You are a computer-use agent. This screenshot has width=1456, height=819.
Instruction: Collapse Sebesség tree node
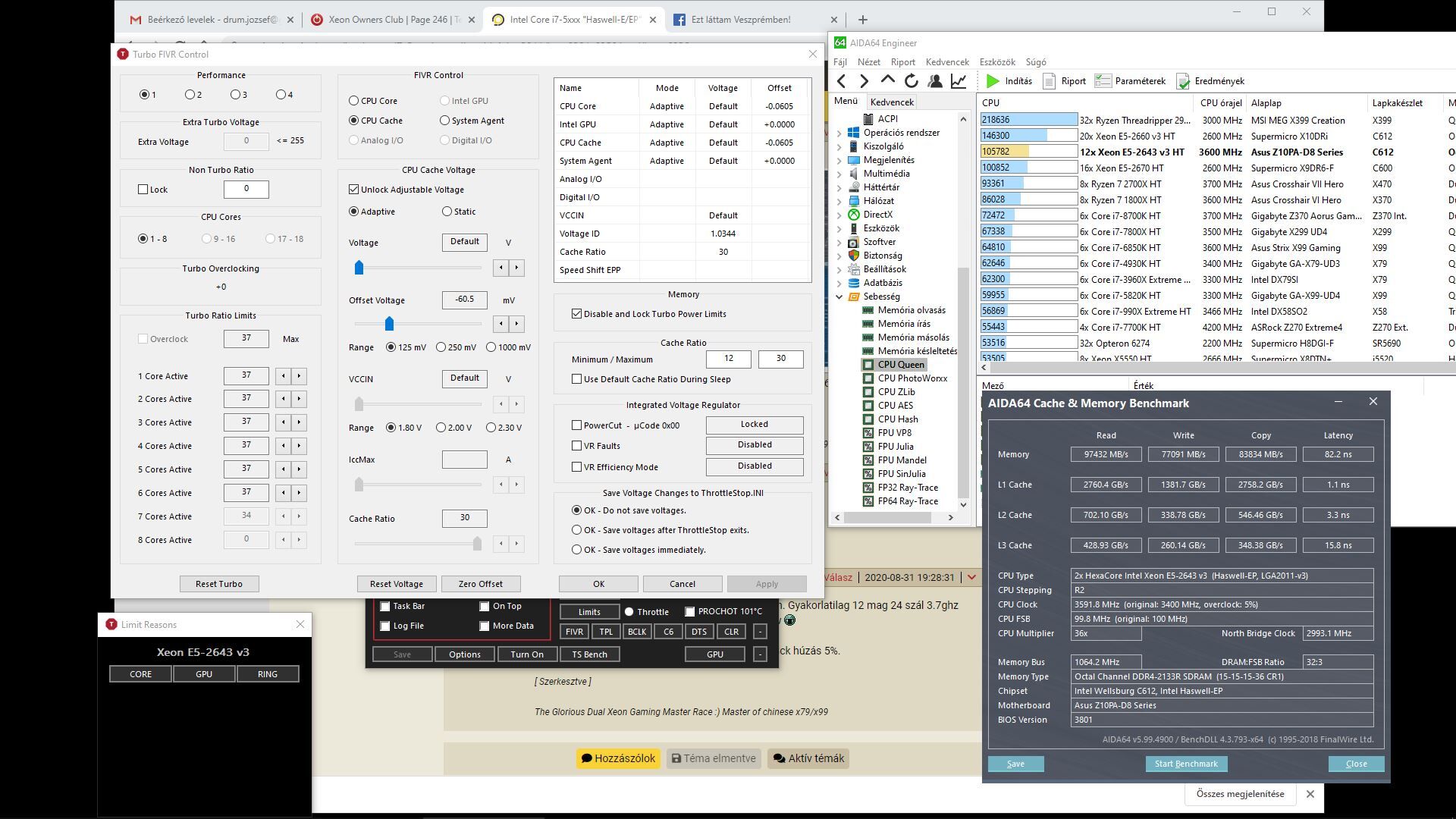839,297
